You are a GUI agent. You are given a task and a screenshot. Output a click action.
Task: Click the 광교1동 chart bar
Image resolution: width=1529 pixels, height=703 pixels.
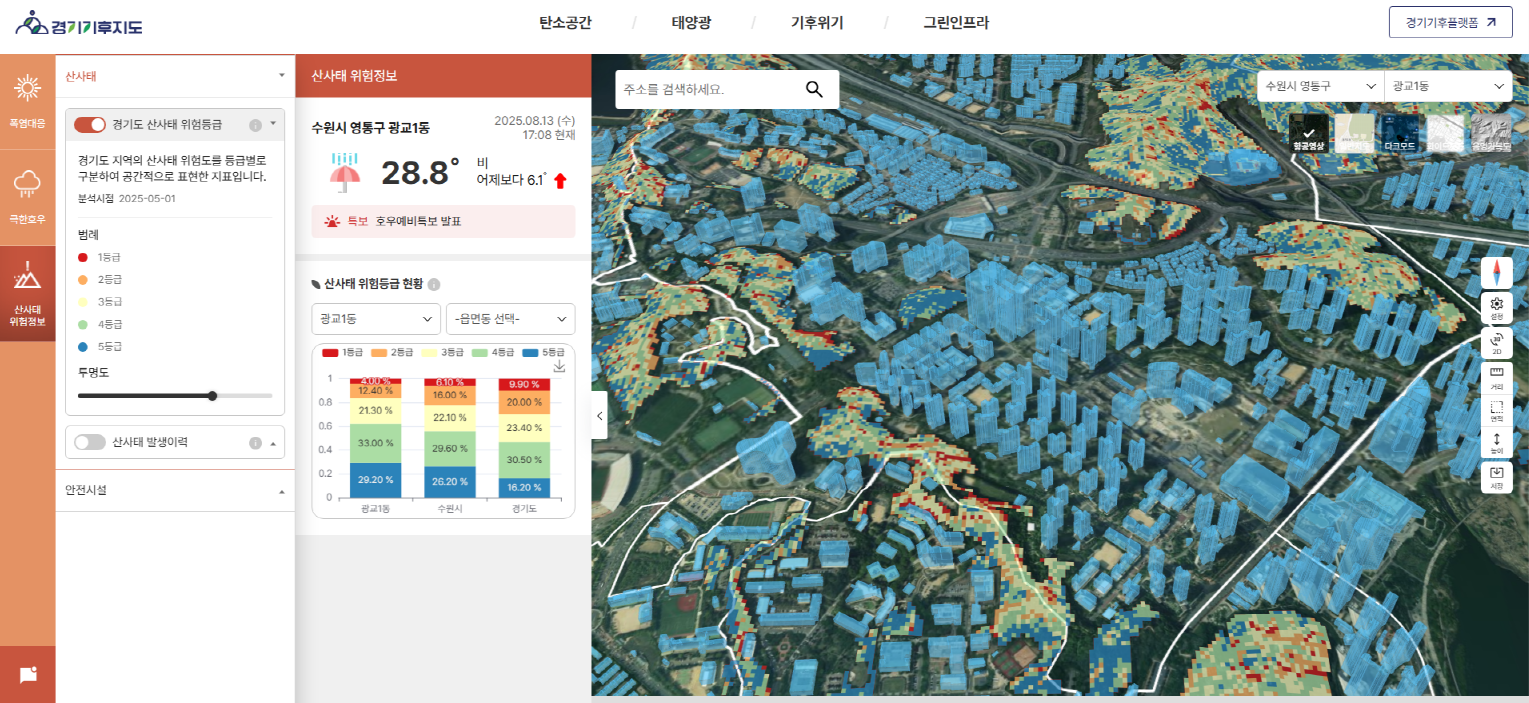coord(375,437)
